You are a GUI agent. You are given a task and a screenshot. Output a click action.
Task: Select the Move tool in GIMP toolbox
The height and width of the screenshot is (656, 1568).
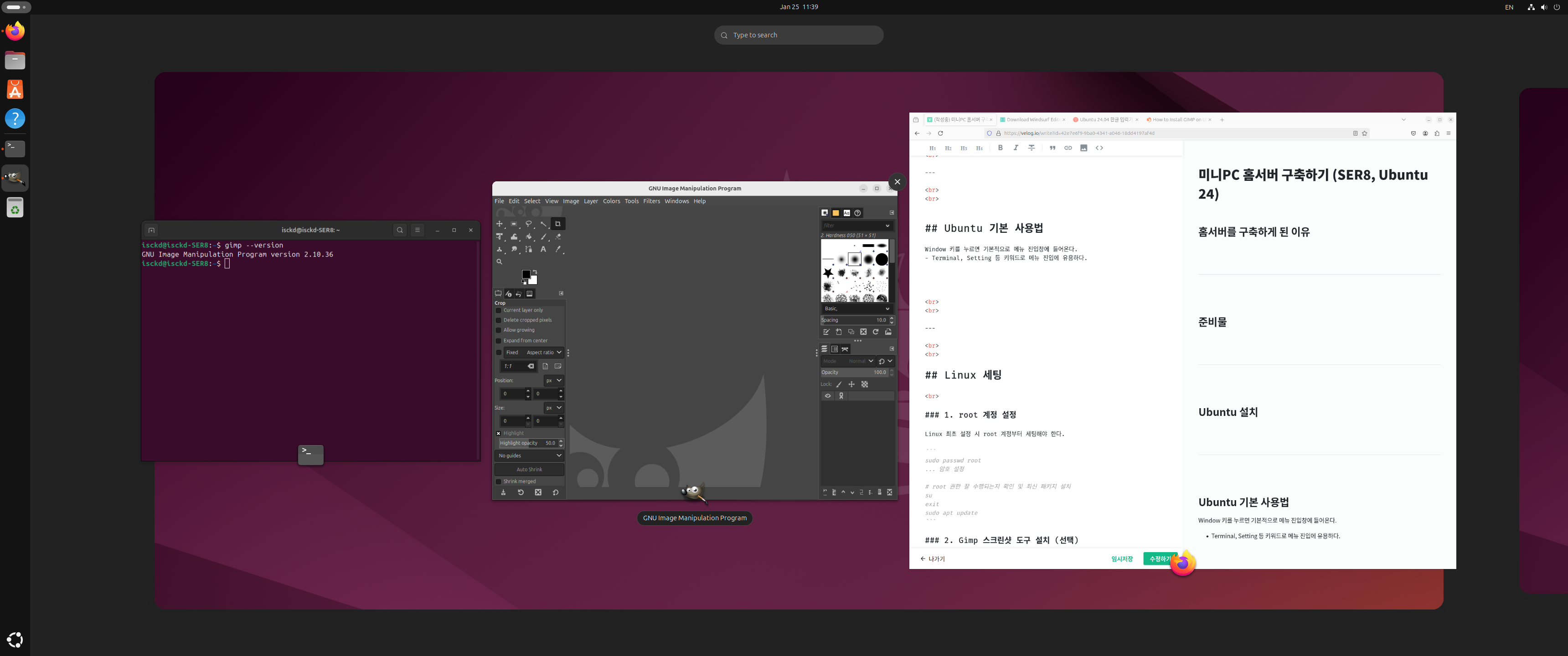[x=499, y=224]
